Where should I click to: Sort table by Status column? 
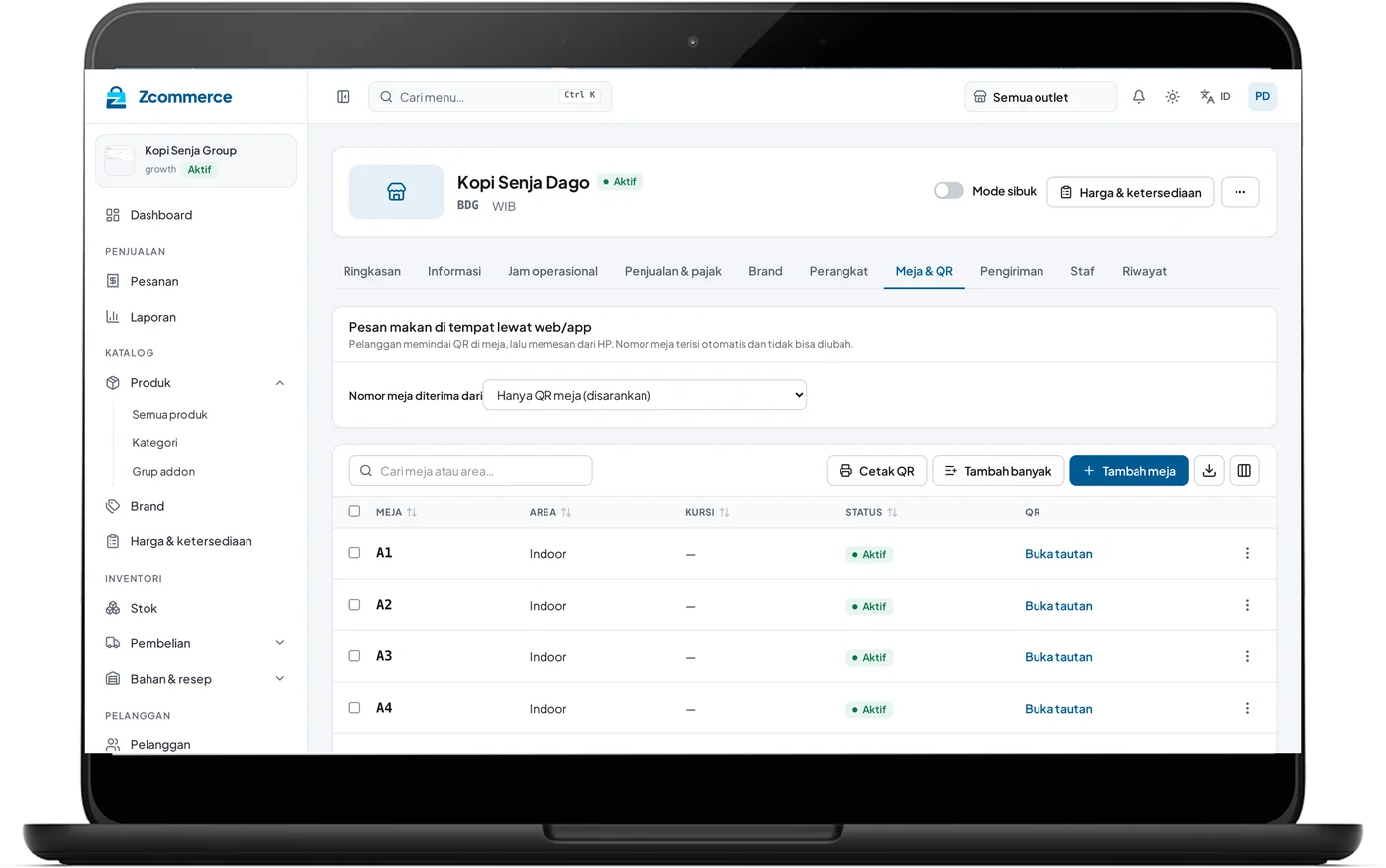tap(871, 512)
